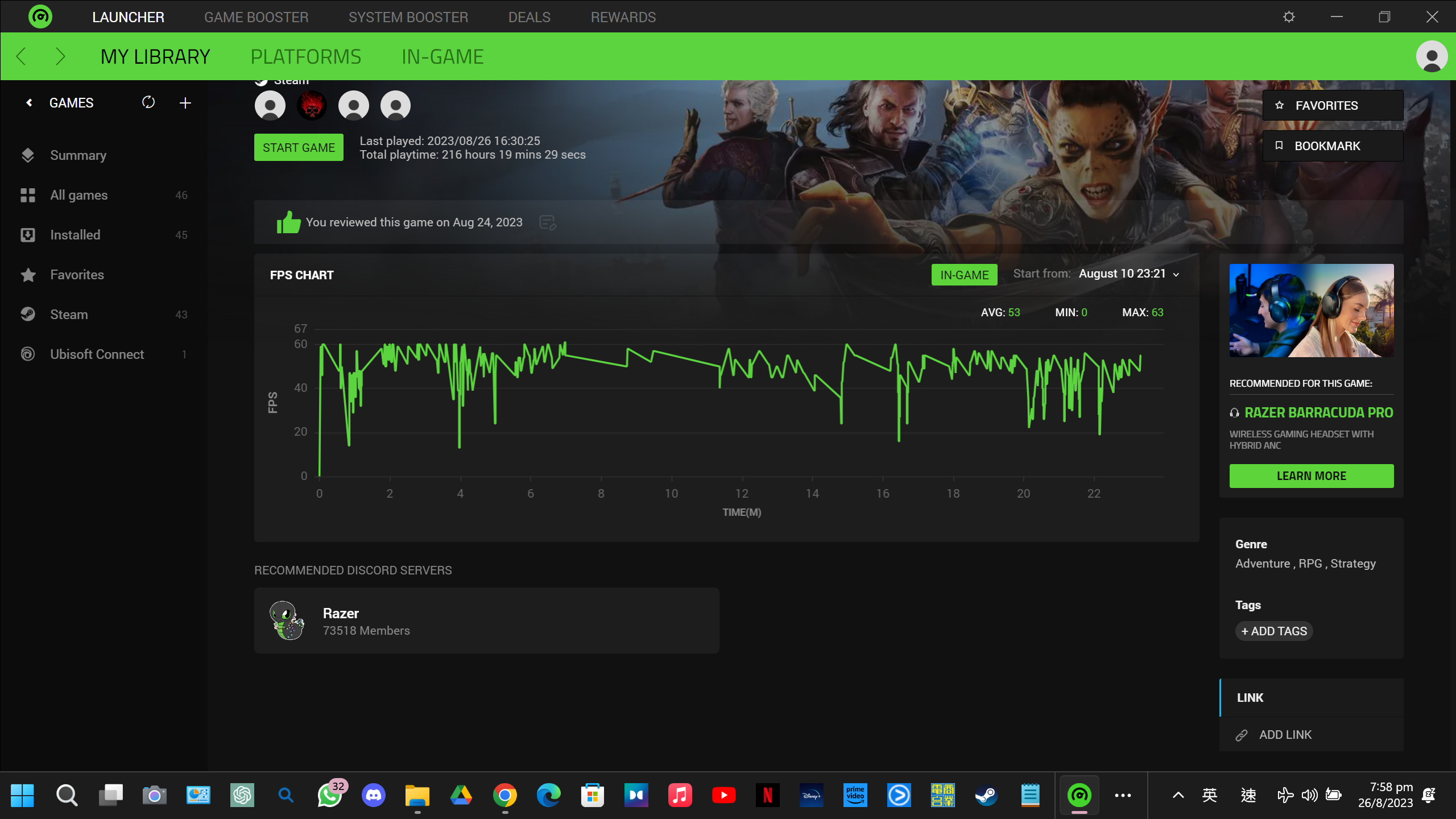Go forward with the right arrow

pyautogui.click(x=60, y=56)
